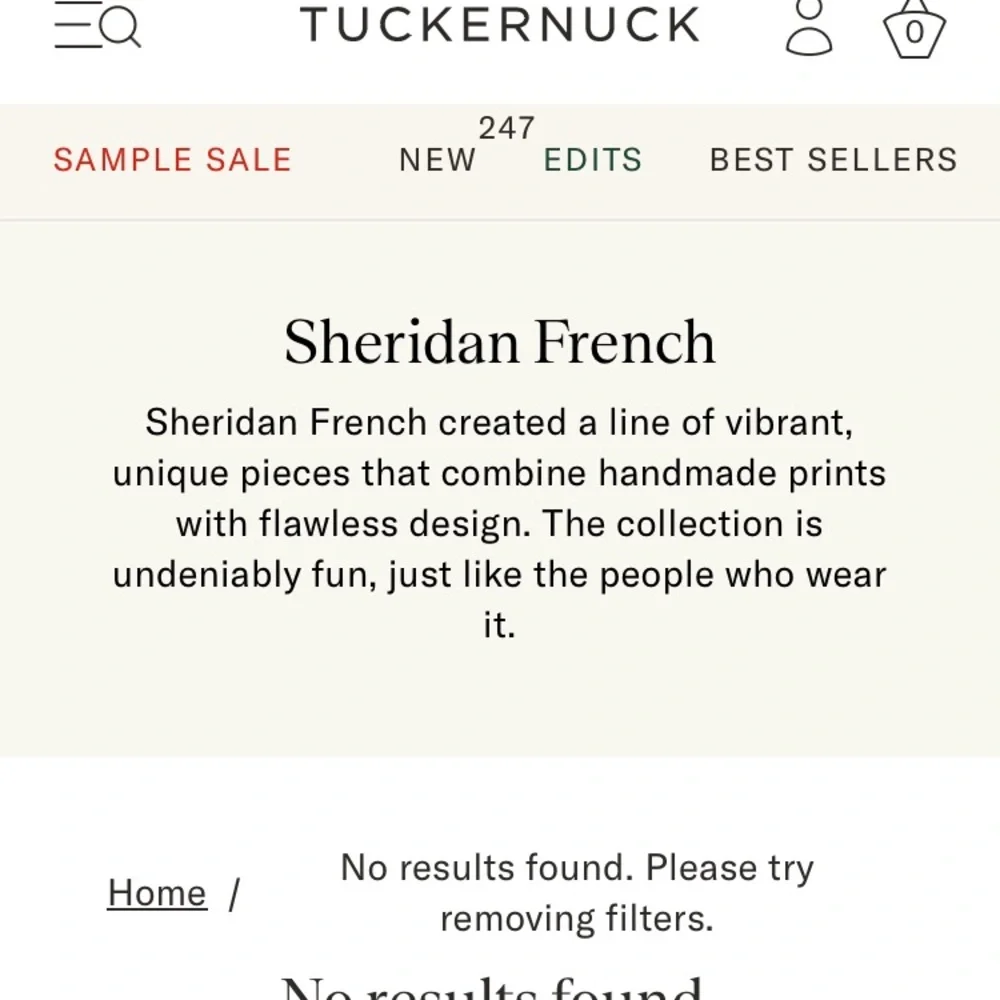This screenshot has height=1000, width=1000.
Task: Open the Sample Sale tab
Action: click(172, 160)
